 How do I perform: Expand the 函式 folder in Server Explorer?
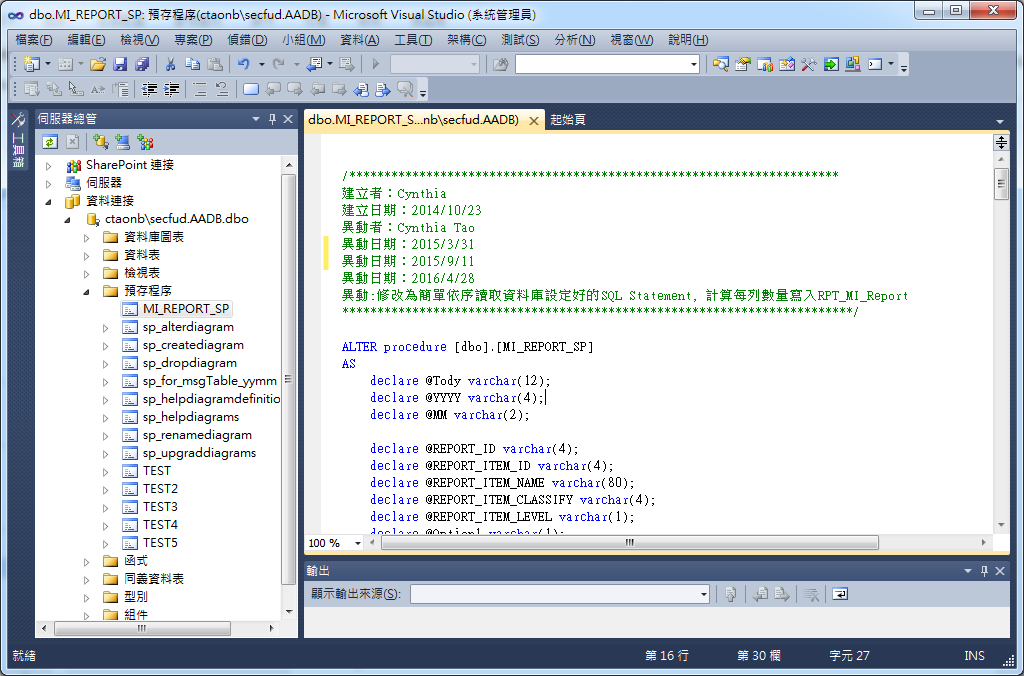[85, 560]
